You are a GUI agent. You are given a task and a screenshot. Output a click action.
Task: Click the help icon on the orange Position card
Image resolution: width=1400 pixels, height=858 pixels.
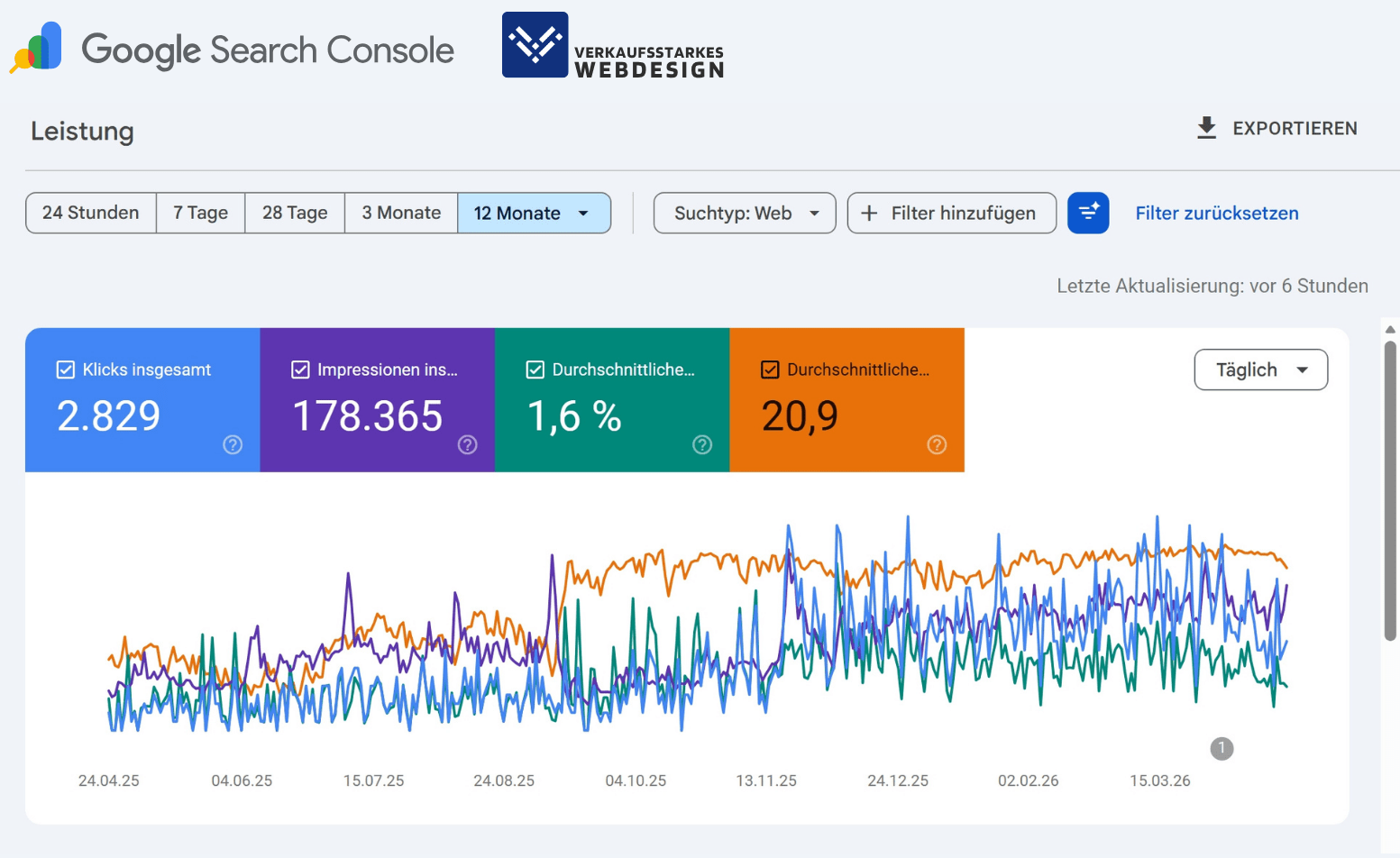938,444
